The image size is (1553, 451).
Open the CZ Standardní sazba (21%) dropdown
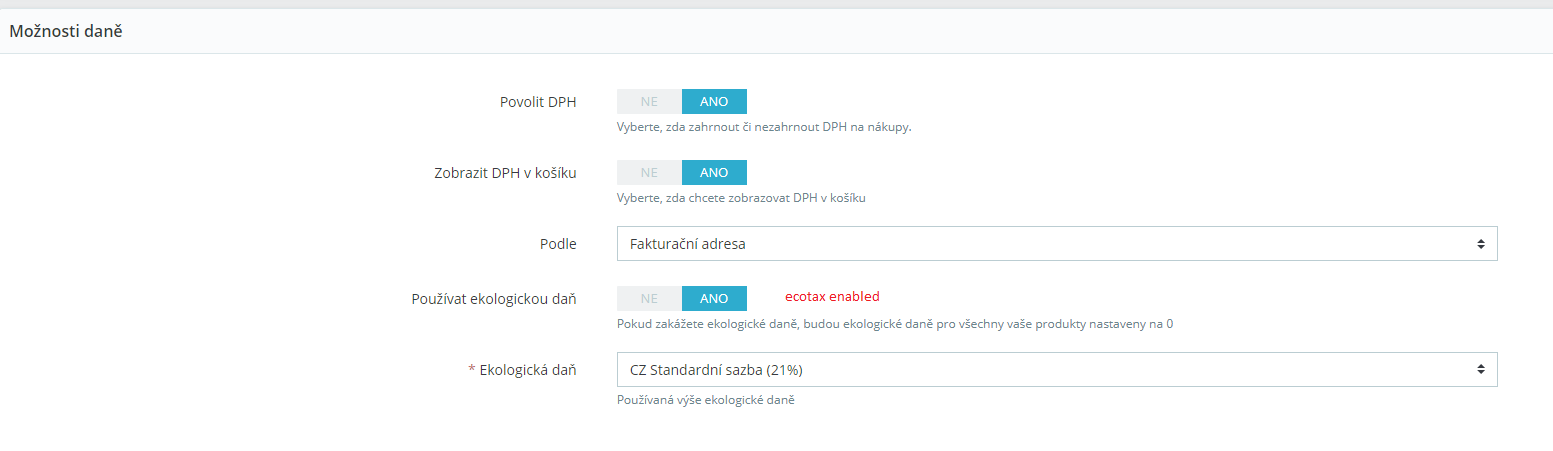pyautogui.click(x=1056, y=369)
